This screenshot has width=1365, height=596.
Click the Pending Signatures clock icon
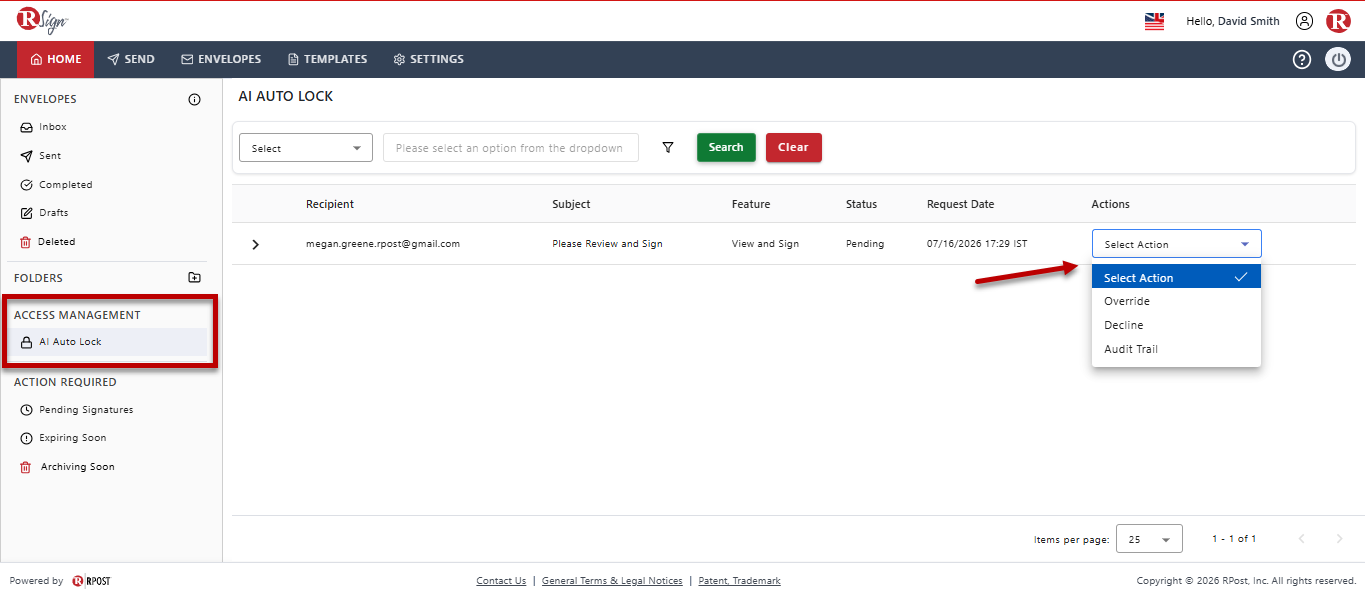tap(27, 410)
